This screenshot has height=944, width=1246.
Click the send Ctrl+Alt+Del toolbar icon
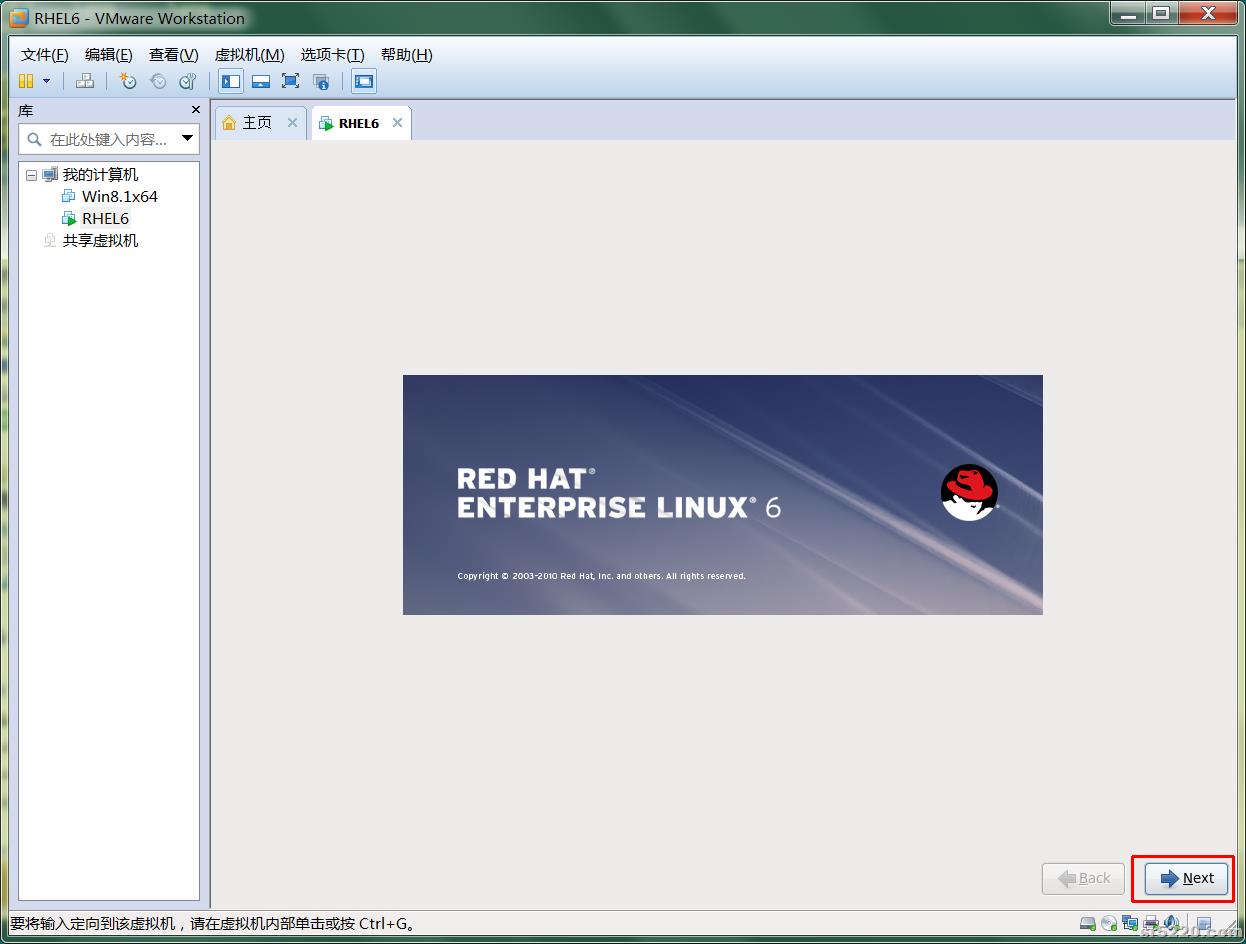86,81
